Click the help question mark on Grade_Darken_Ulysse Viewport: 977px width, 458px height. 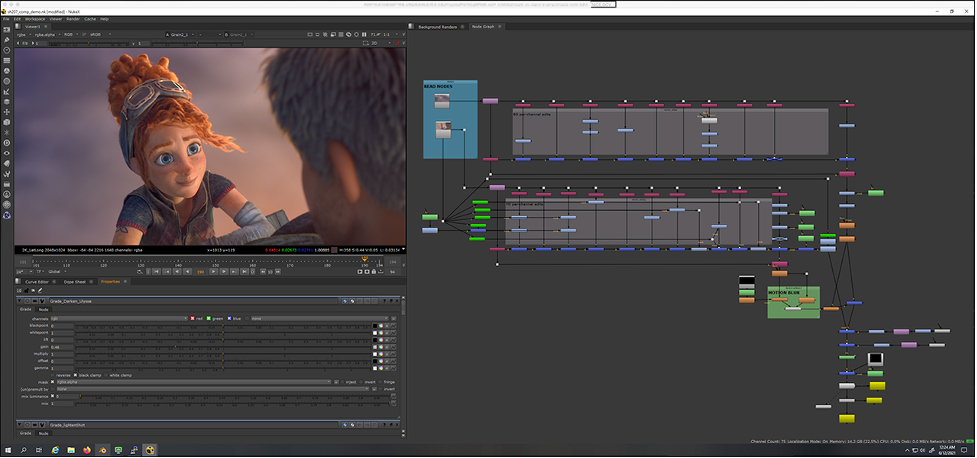coord(382,301)
